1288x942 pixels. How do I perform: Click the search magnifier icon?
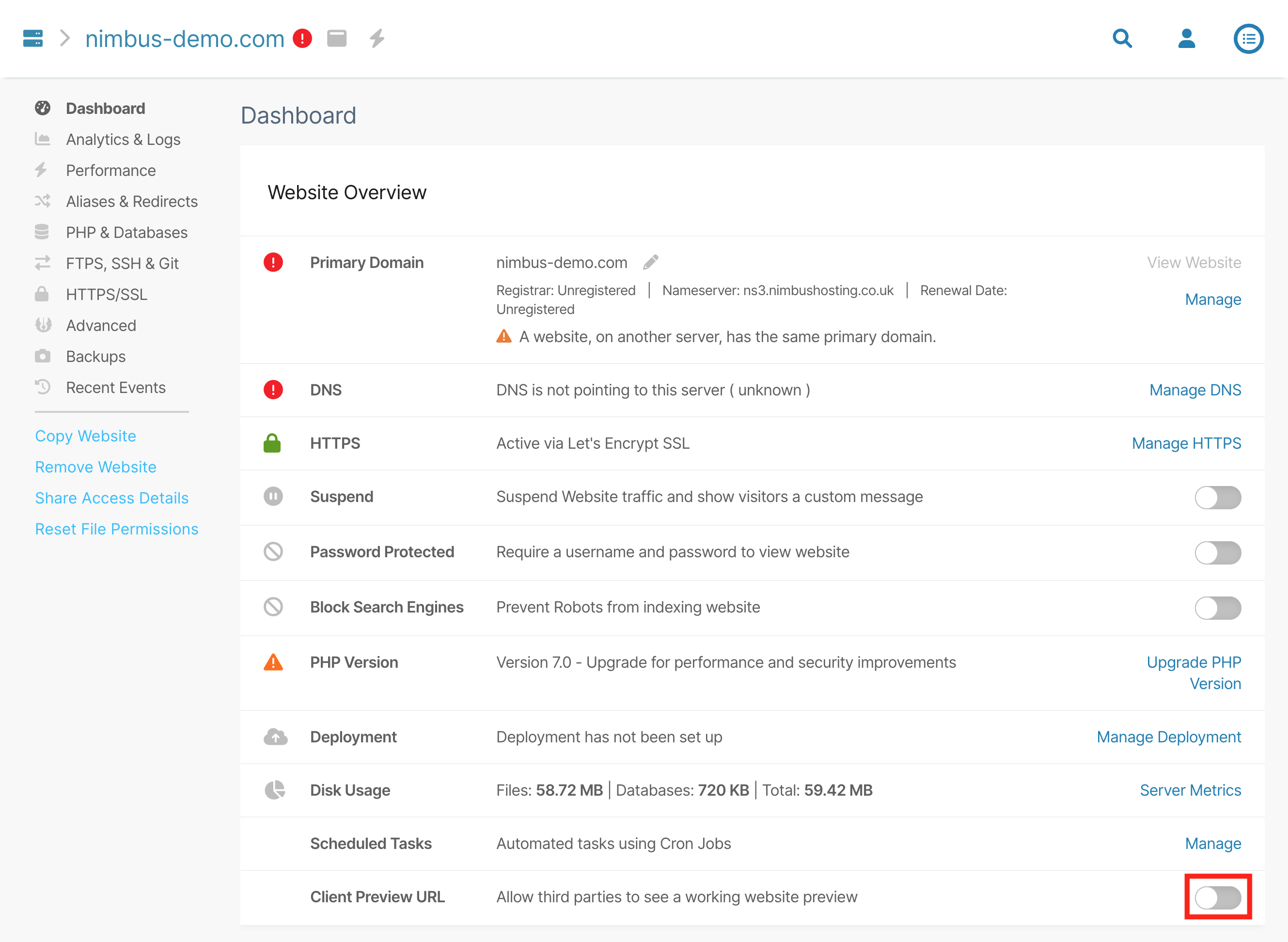tap(1122, 38)
